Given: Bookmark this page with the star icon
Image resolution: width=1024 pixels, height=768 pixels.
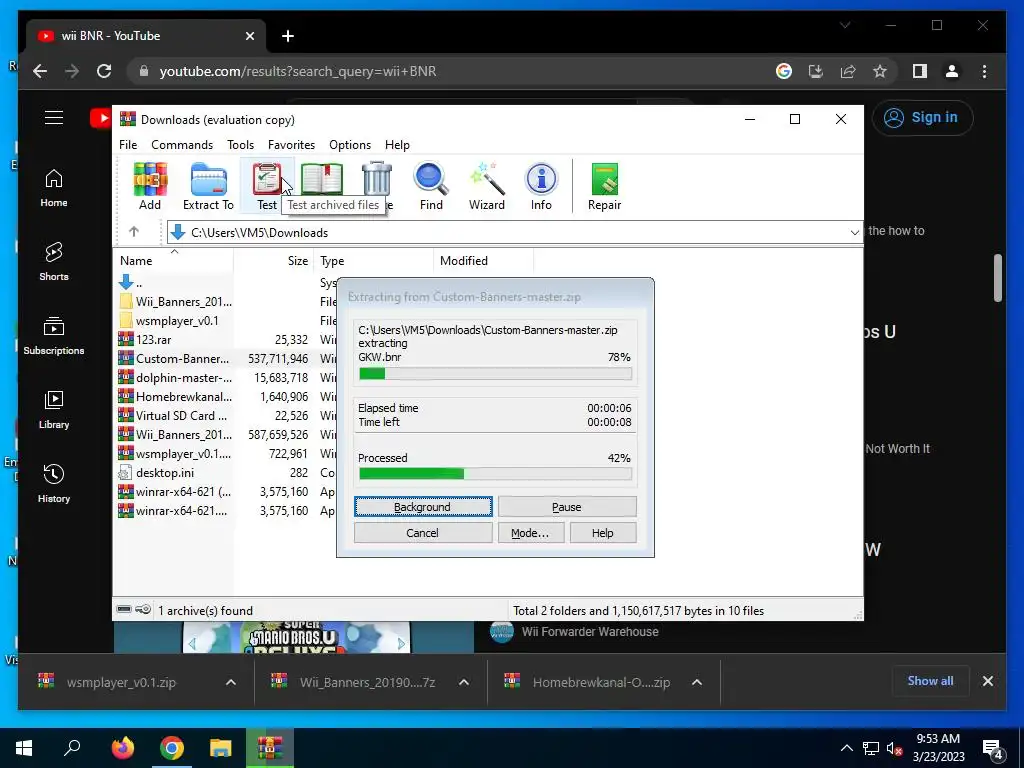Looking at the screenshot, I should (880, 71).
